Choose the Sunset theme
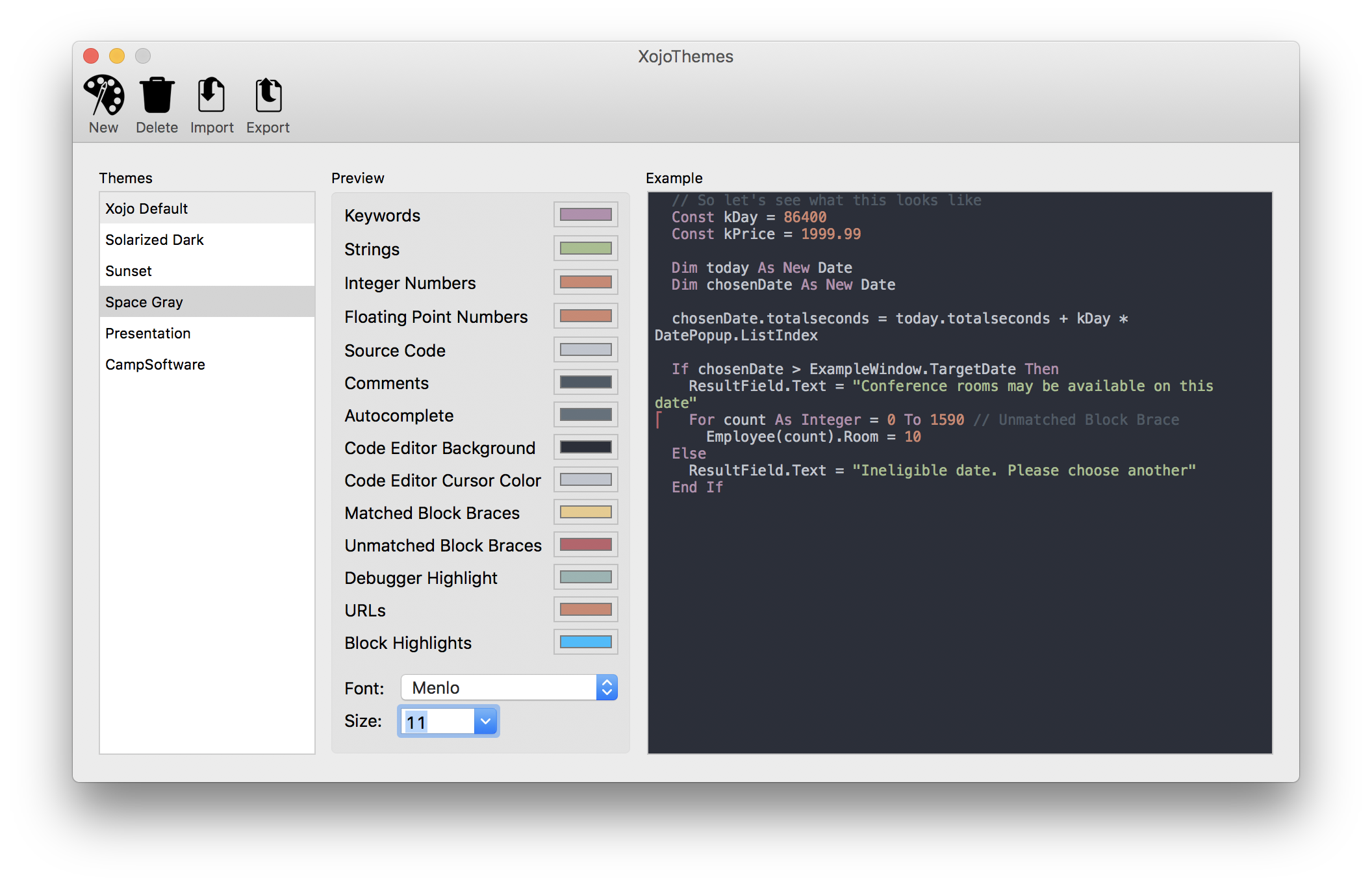1372x886 pixels. click(207, 271)
